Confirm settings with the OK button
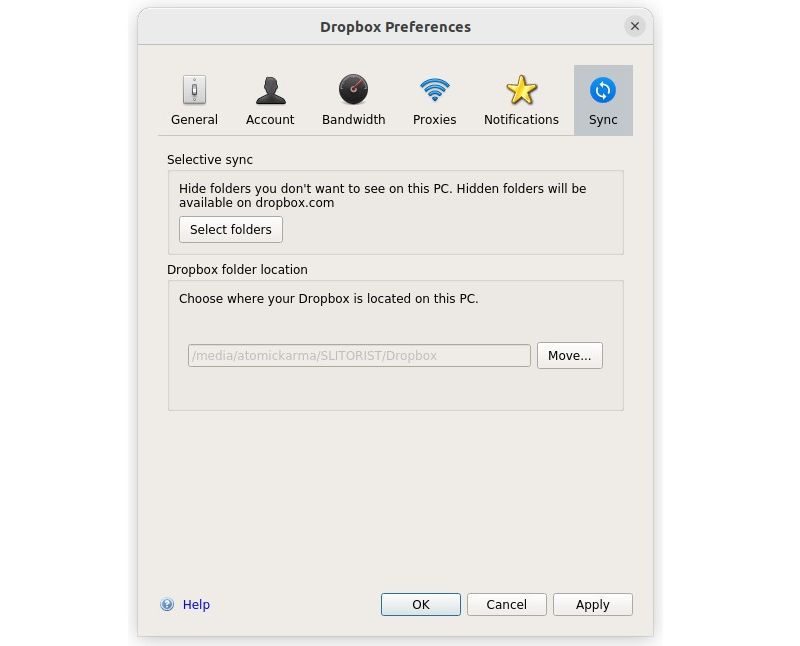 click(x=421, y=605)
